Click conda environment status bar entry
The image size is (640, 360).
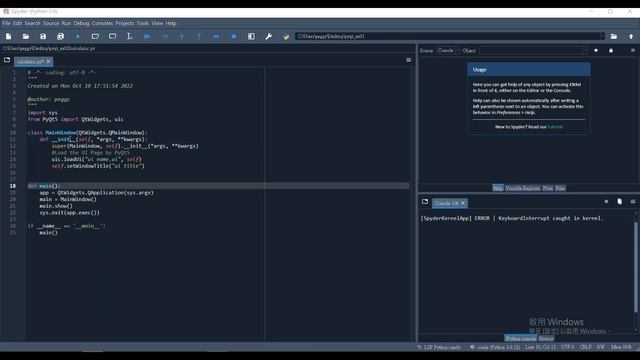pos(495,347)
